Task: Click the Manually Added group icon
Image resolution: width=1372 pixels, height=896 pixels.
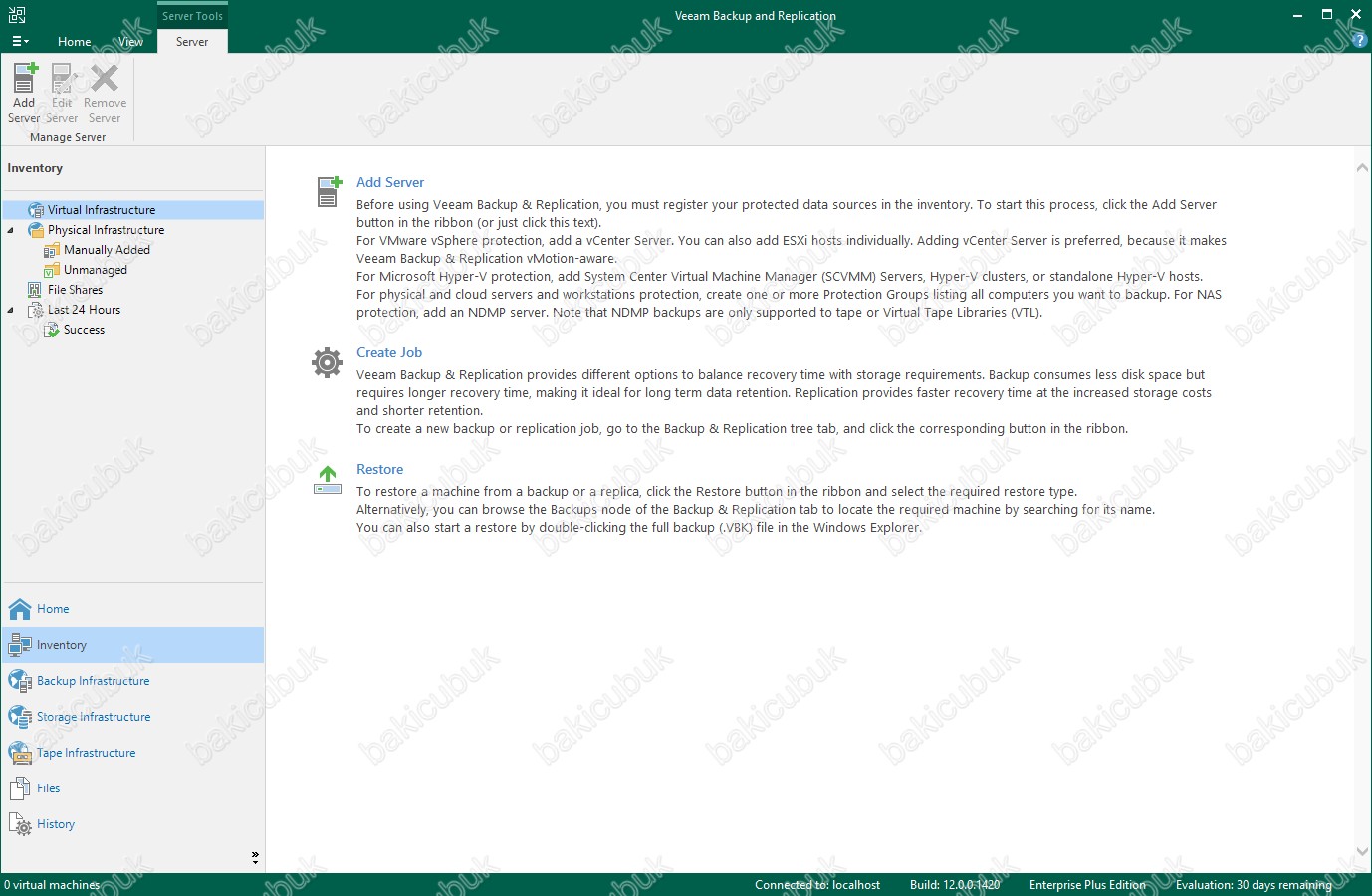Action: pyautogui.click(x=52, y=250)
